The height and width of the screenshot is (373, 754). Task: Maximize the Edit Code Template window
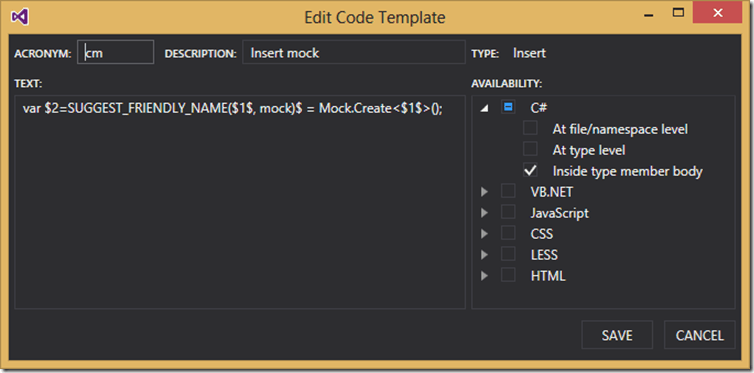coord(678,13)
